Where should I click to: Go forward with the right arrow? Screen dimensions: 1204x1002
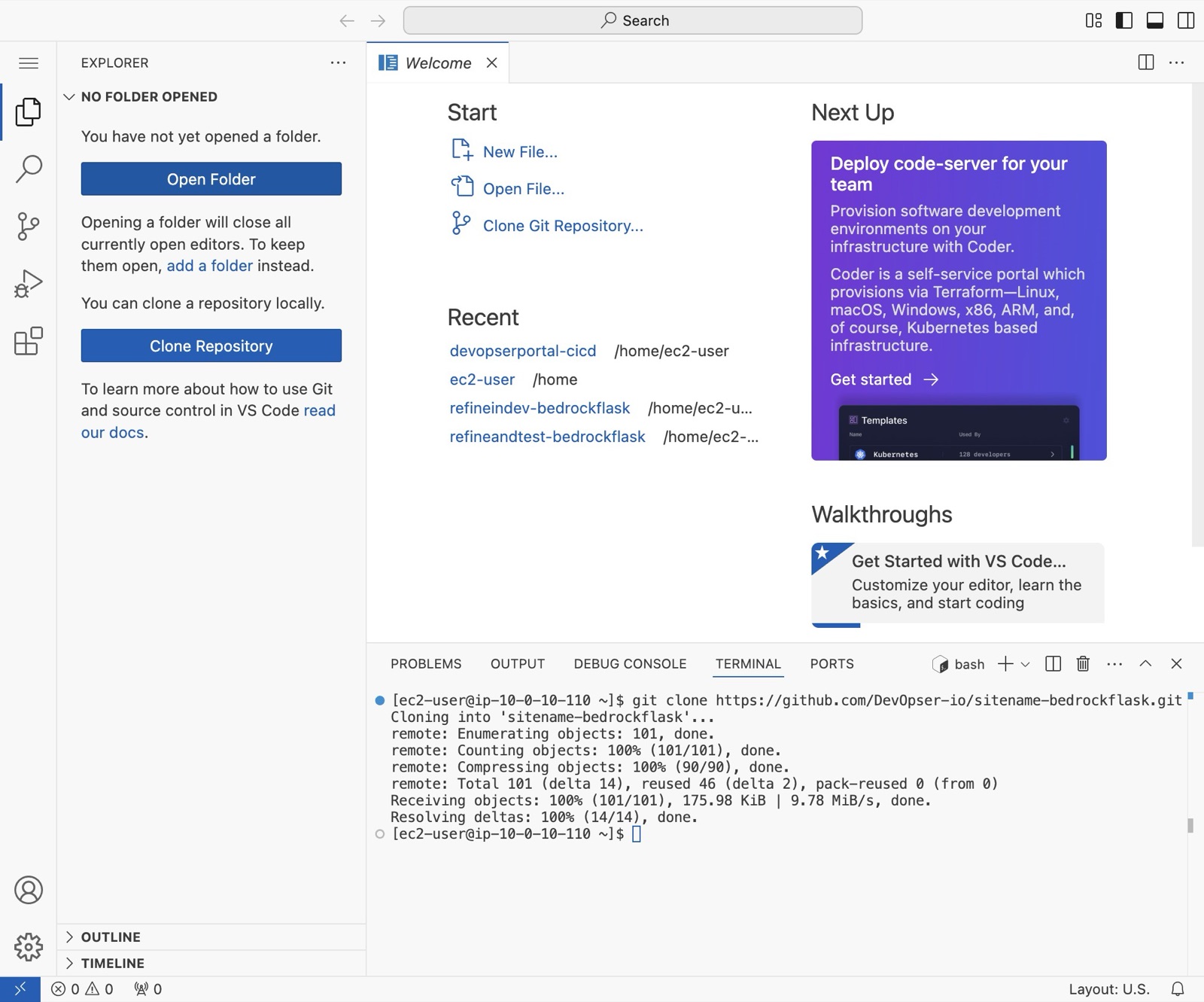[x=378, y=20]
